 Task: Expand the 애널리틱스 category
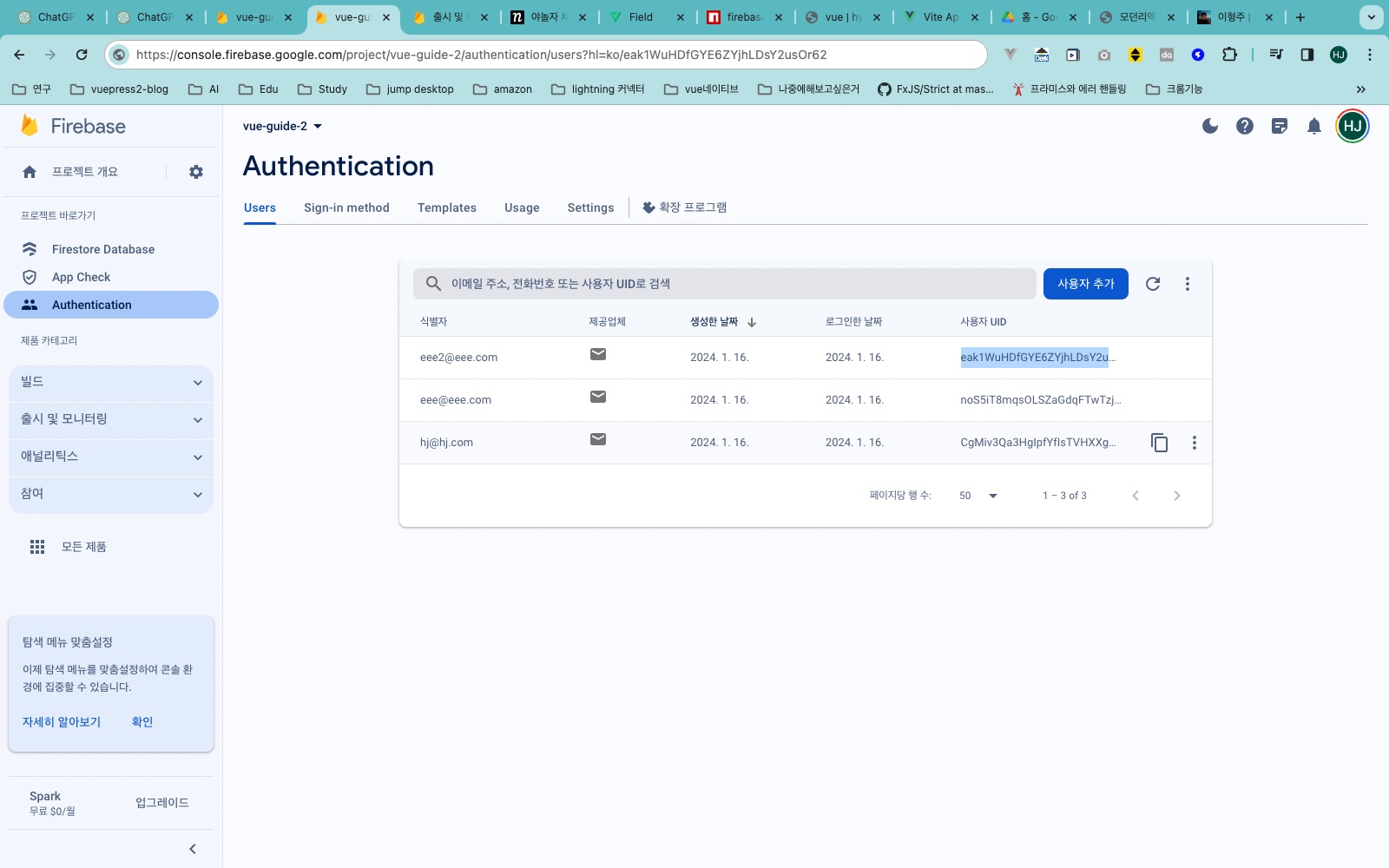111,457
